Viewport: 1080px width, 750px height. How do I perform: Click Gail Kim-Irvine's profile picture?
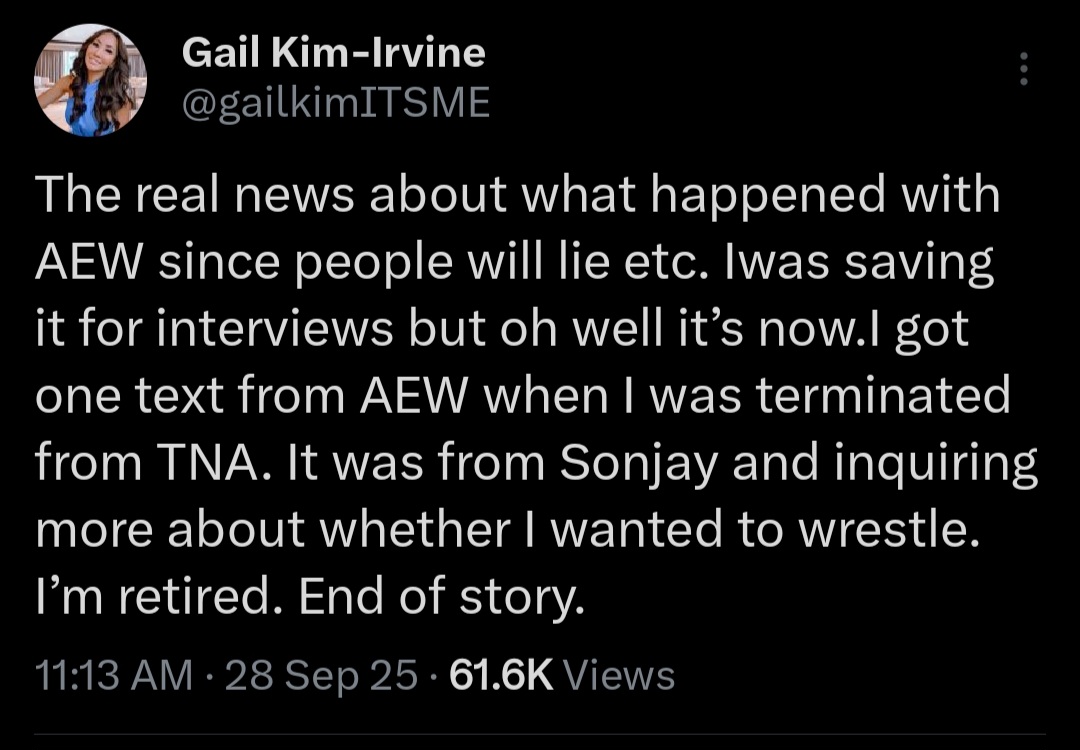coord(91,80)
